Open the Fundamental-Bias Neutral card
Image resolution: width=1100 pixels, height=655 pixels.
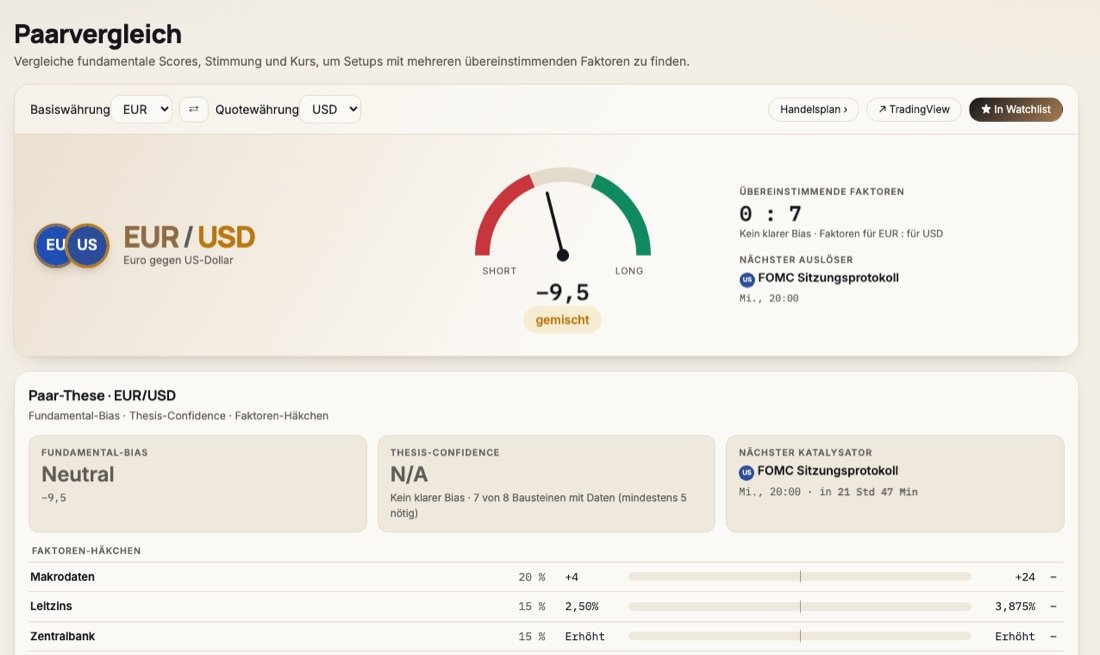click(x=198, y=483)
